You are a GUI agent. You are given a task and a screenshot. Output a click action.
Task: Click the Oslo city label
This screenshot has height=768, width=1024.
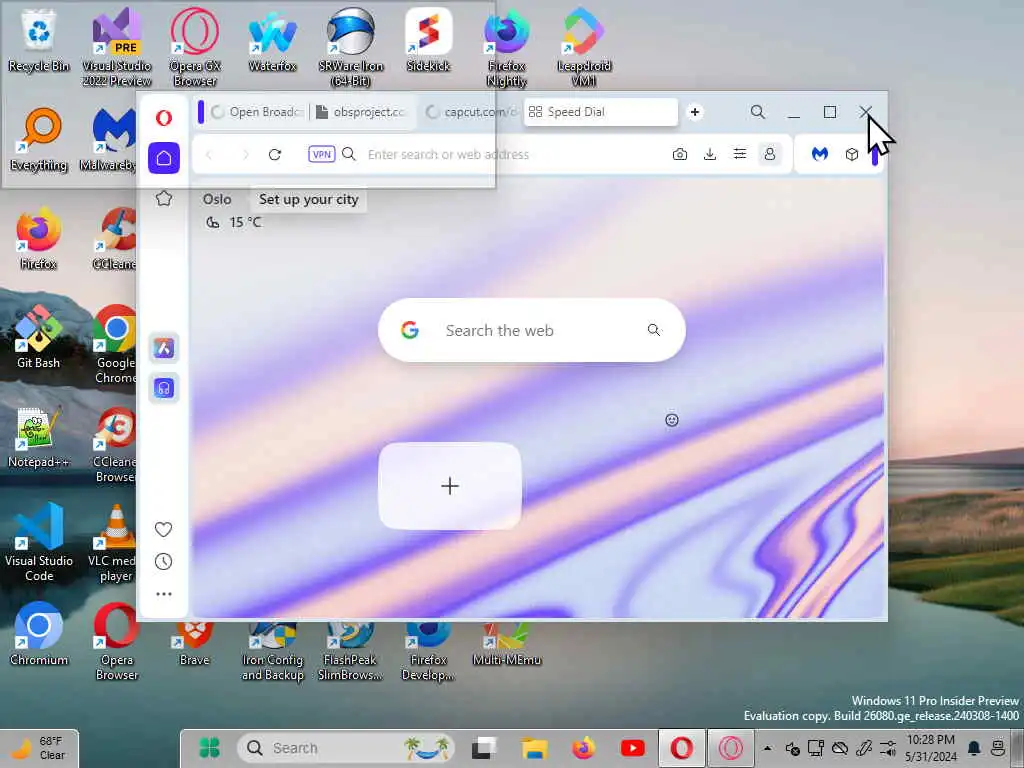coord(217,199)
